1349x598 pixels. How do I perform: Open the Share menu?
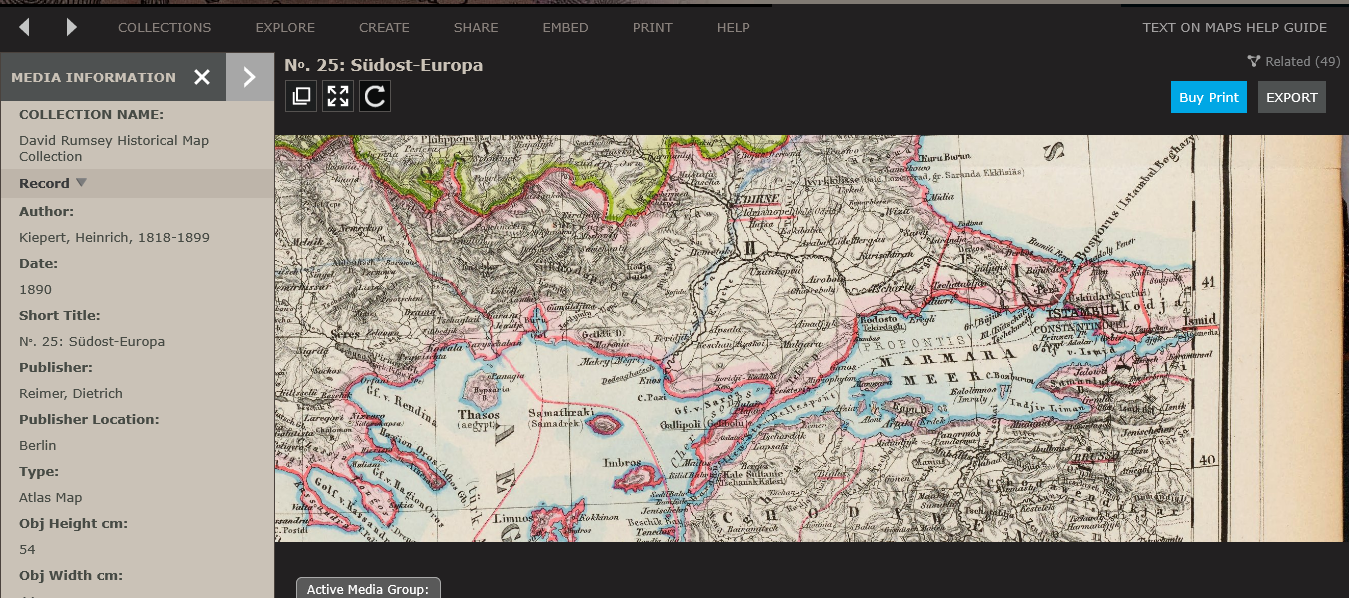tap(476, 27)
